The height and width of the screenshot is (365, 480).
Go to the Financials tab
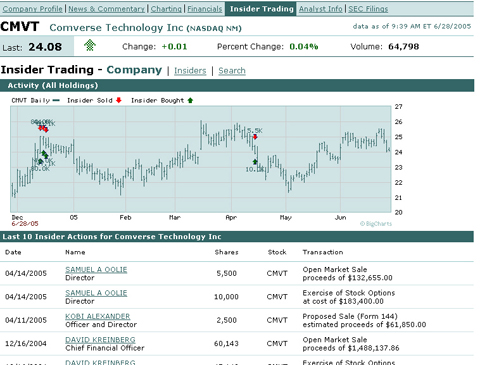pyautogui.click(x=204, y=9)
